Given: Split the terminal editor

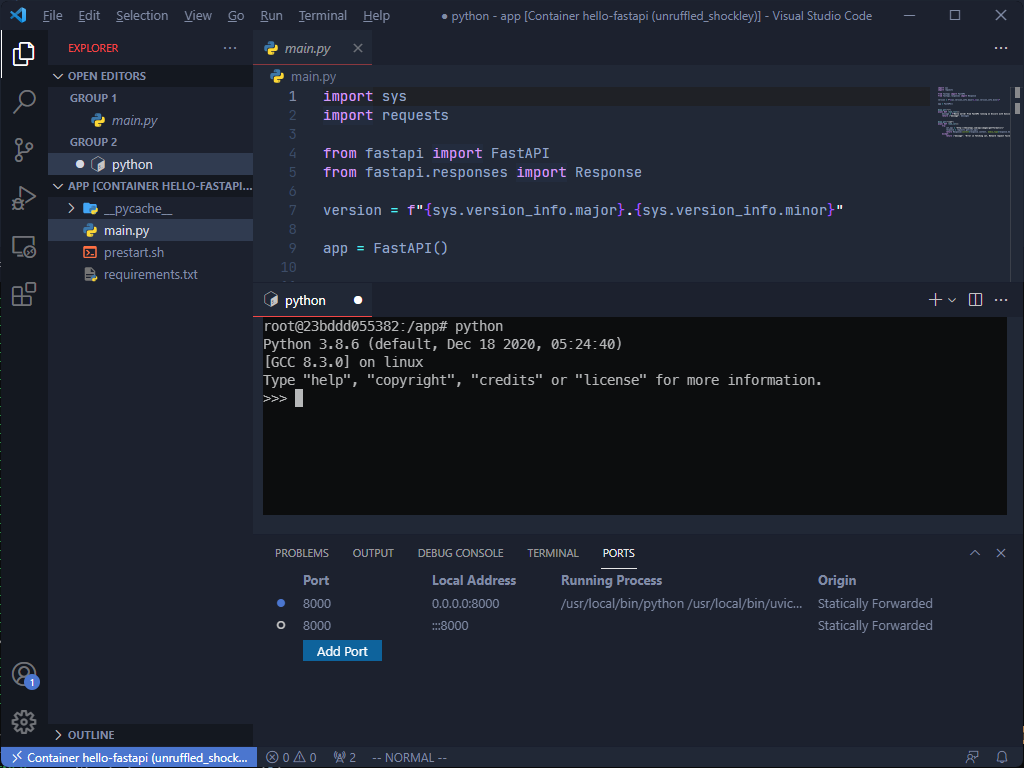Looking at the screenshot, I should tap(975, 300).
